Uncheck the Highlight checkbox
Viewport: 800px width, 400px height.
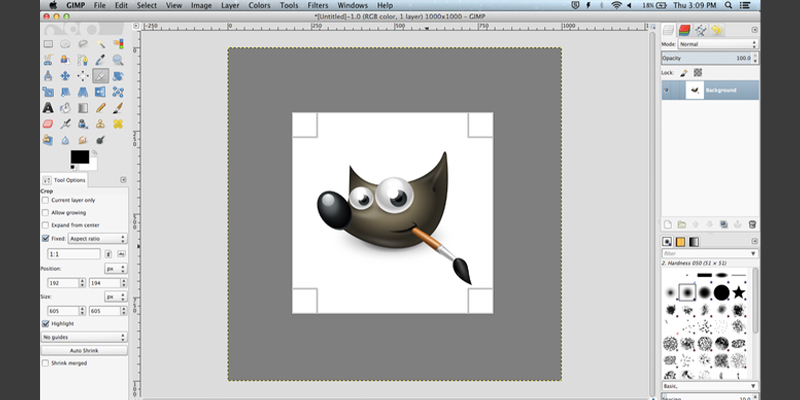coord(45,323)
